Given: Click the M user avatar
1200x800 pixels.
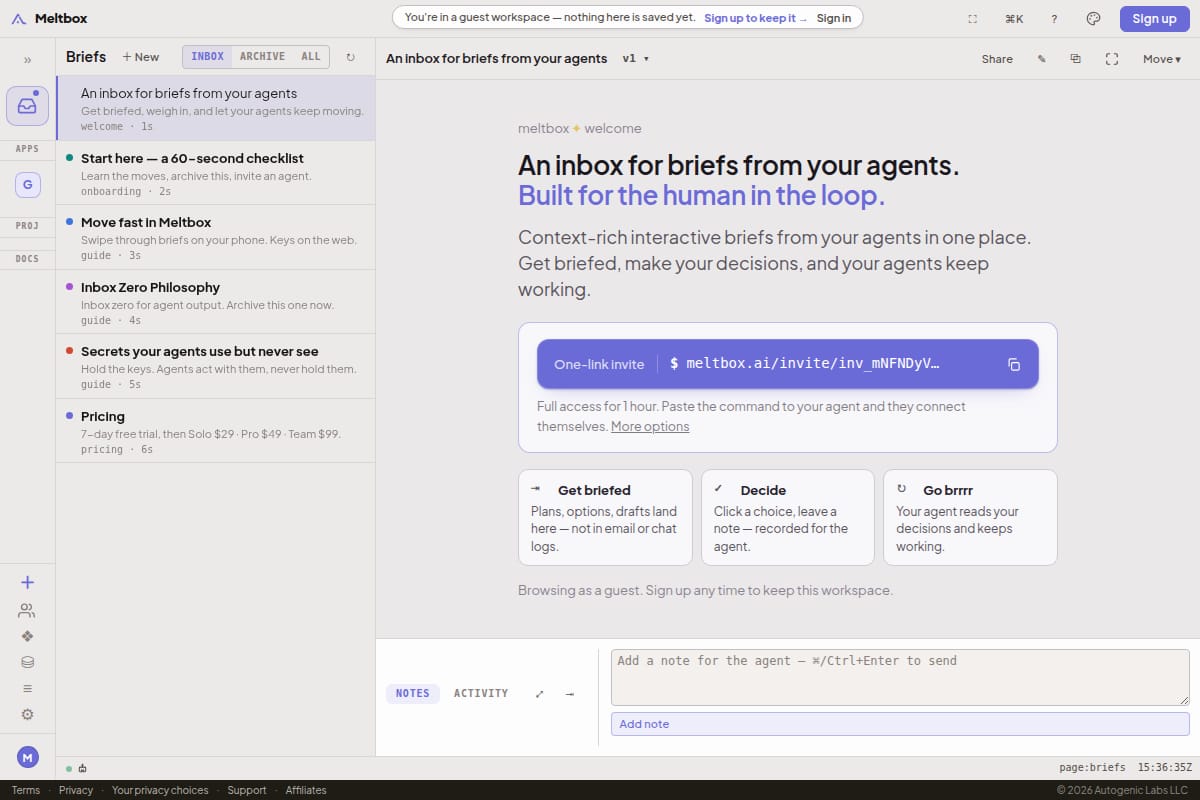Looking at the screenshot, I should pyautogui.click(x=27, y=757).
